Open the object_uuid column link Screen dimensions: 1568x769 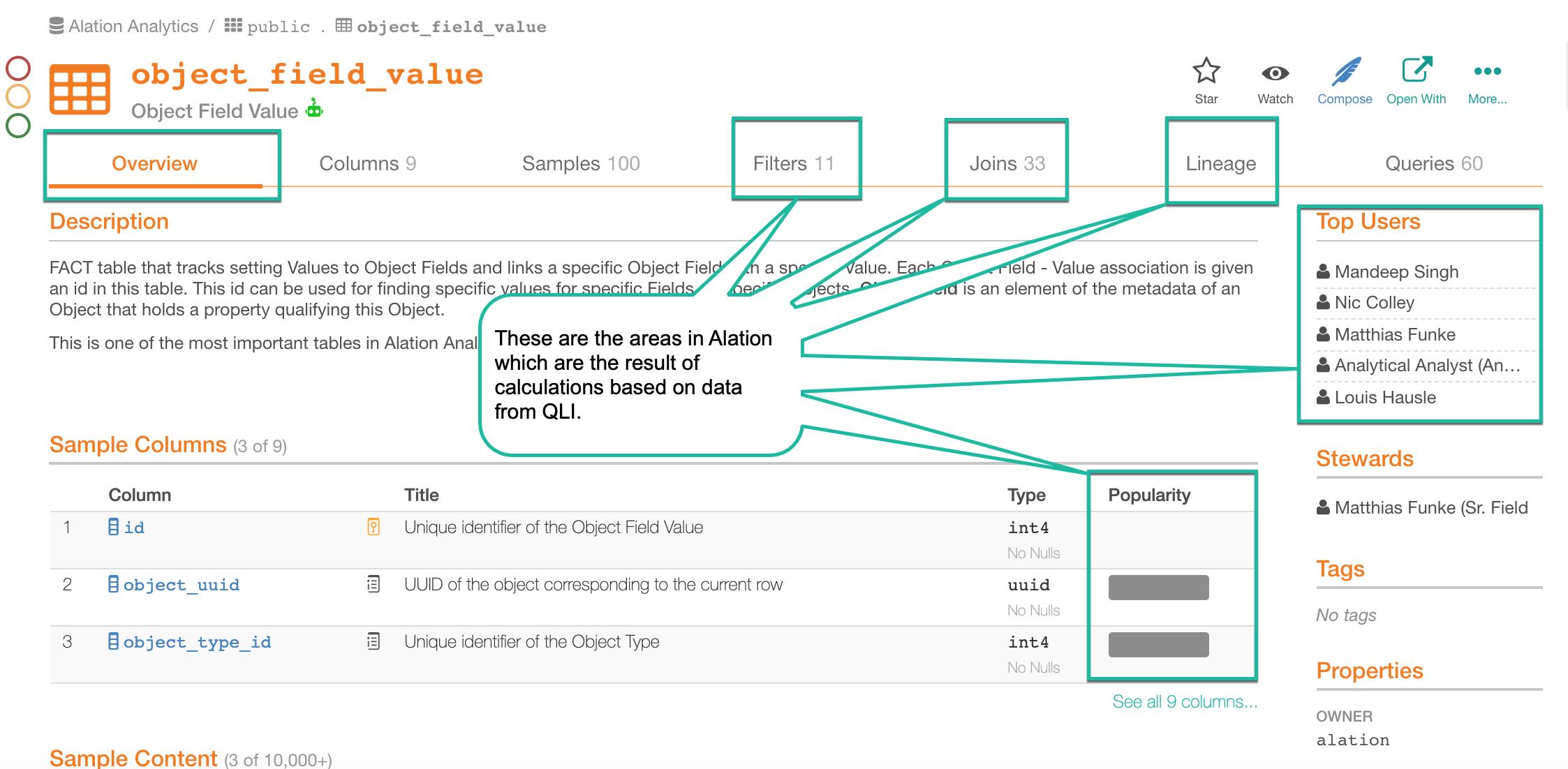click(x=182, y=585)
